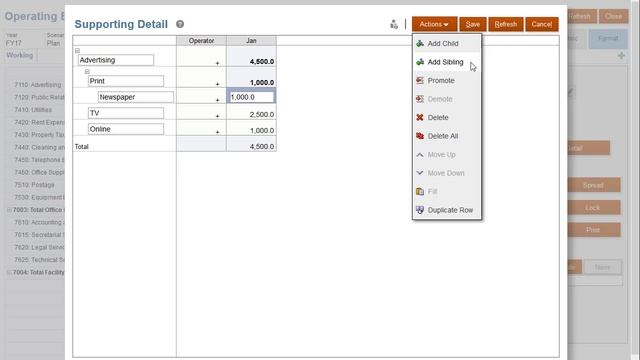This screenshot has height=360, width=640.
Task: Click the Move Down arrow icon
Action: [x=420, y=173]
